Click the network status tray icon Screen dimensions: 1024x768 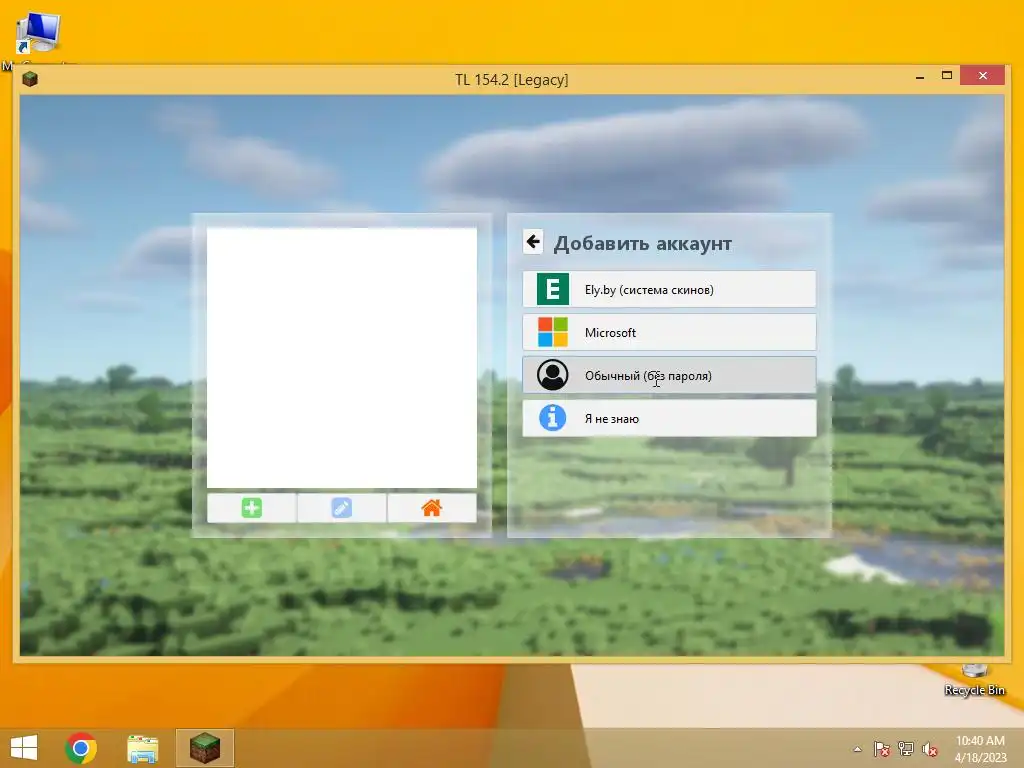point(906,749)
